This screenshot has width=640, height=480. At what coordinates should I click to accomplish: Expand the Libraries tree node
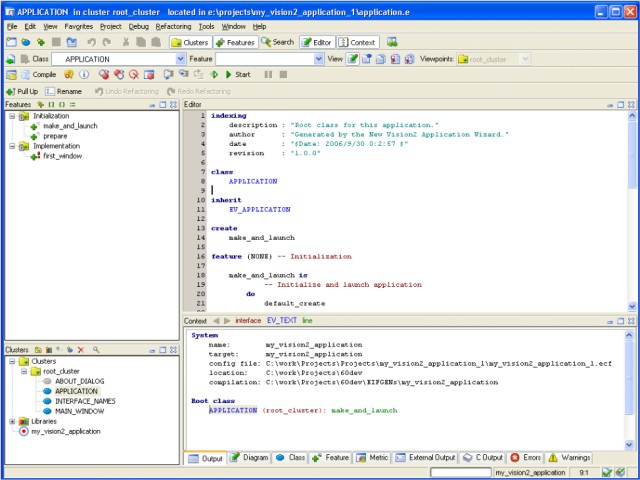click(12, 421)
